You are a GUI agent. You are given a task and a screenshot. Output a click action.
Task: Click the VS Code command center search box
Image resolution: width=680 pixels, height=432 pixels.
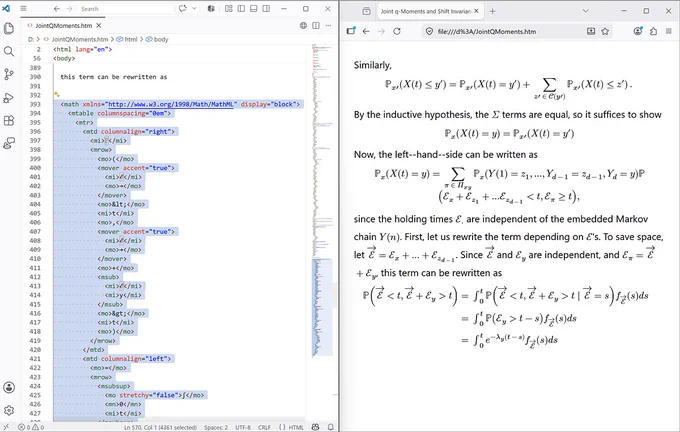(126, 9)
